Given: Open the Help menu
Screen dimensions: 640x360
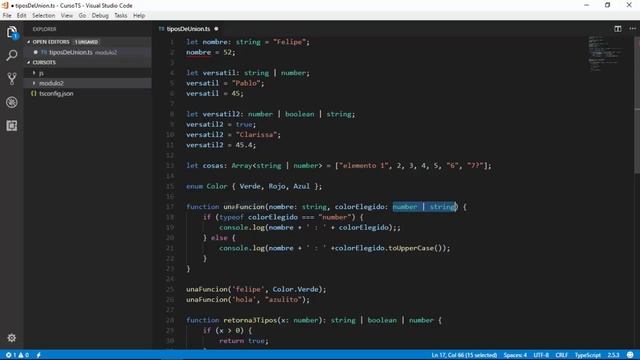Looking at the screenshot, I should pyautogui.click(x=139, y=16).
